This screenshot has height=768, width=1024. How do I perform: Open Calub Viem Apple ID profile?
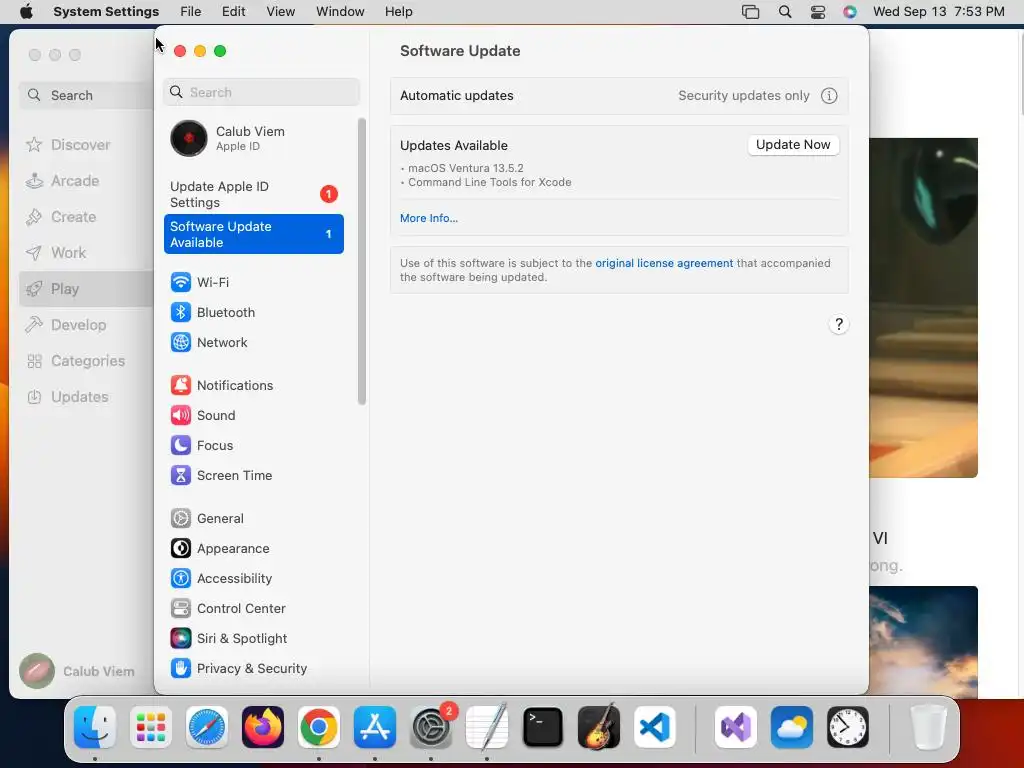point(253,138)
